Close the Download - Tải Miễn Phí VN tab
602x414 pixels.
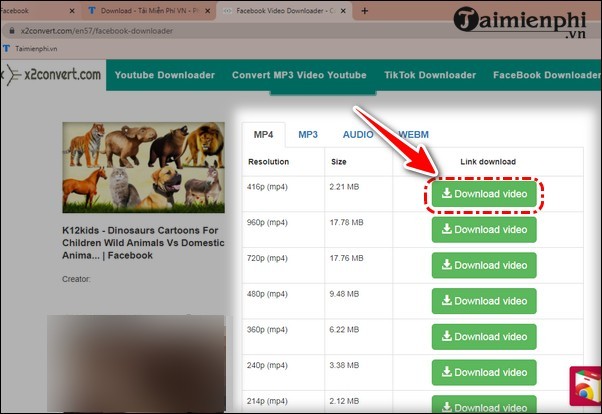coord(207,11)
